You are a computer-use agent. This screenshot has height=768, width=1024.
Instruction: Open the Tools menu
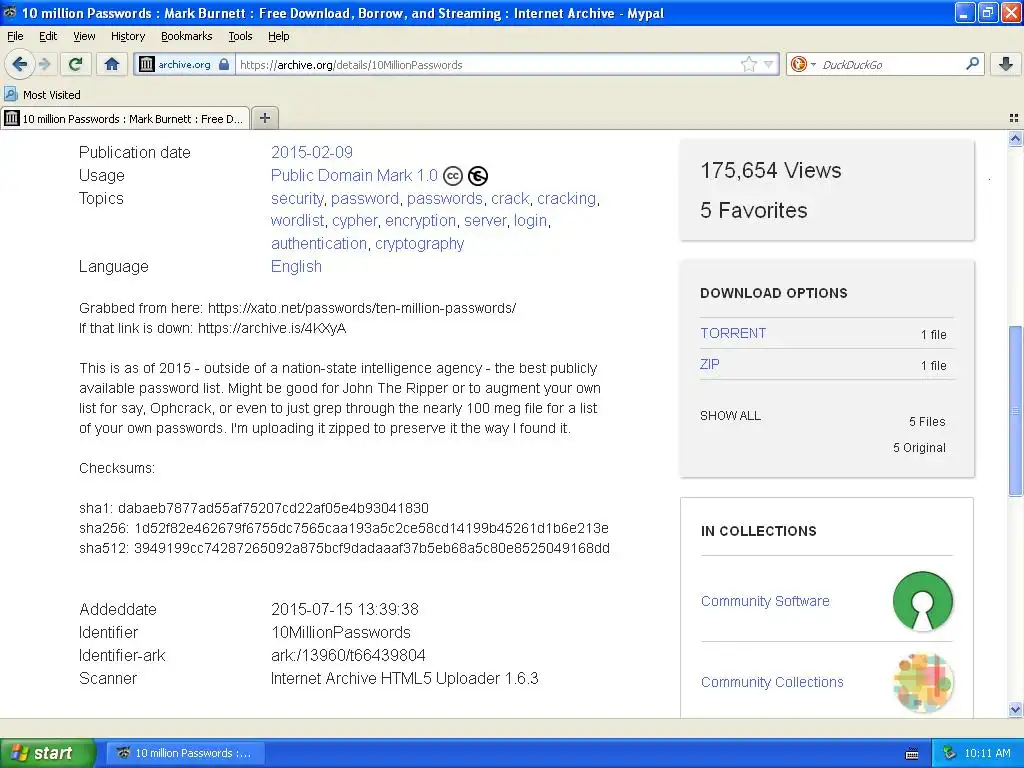click(x=240, y=36)
